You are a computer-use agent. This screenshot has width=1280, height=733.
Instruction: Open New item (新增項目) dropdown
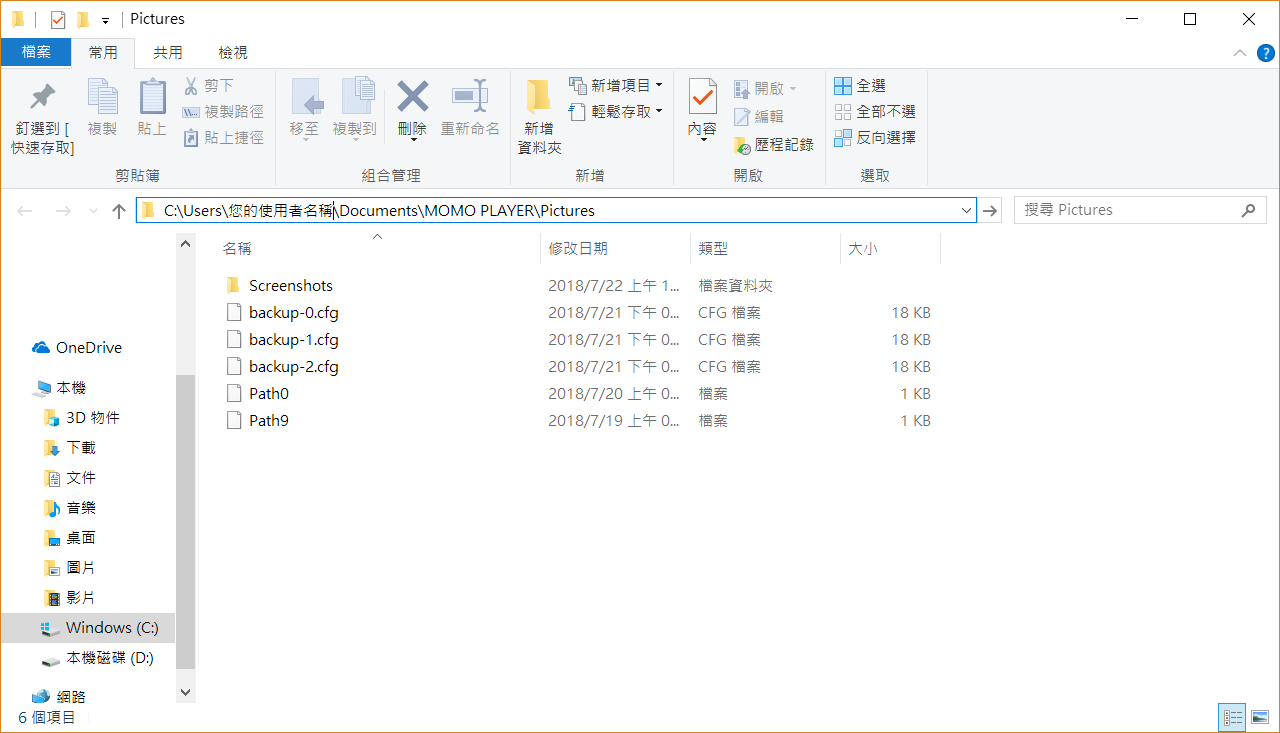[x=615, y=86]
